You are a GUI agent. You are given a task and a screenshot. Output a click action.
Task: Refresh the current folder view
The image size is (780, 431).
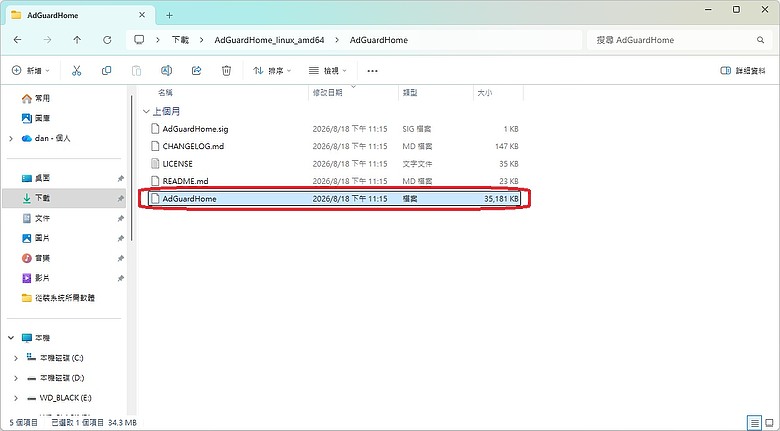point(107,40)
